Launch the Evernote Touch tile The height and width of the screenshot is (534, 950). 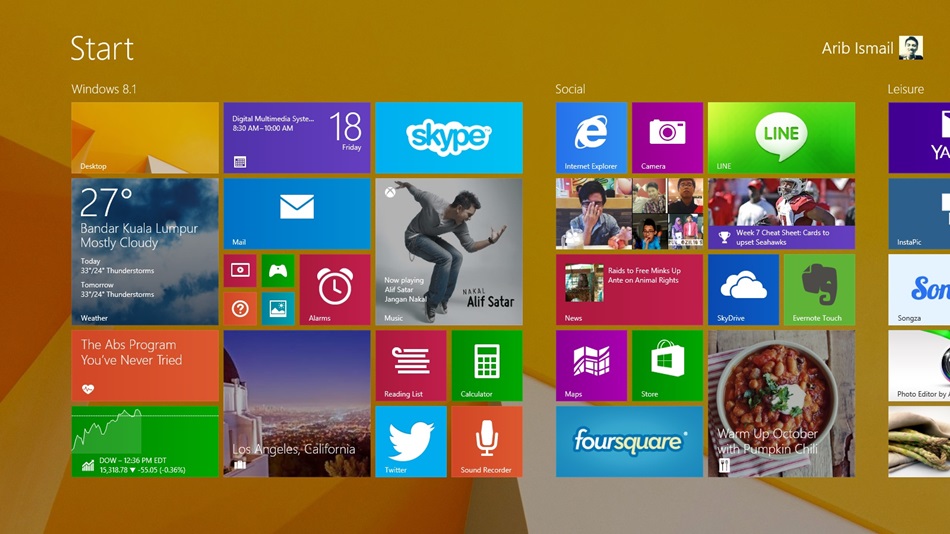820,290
